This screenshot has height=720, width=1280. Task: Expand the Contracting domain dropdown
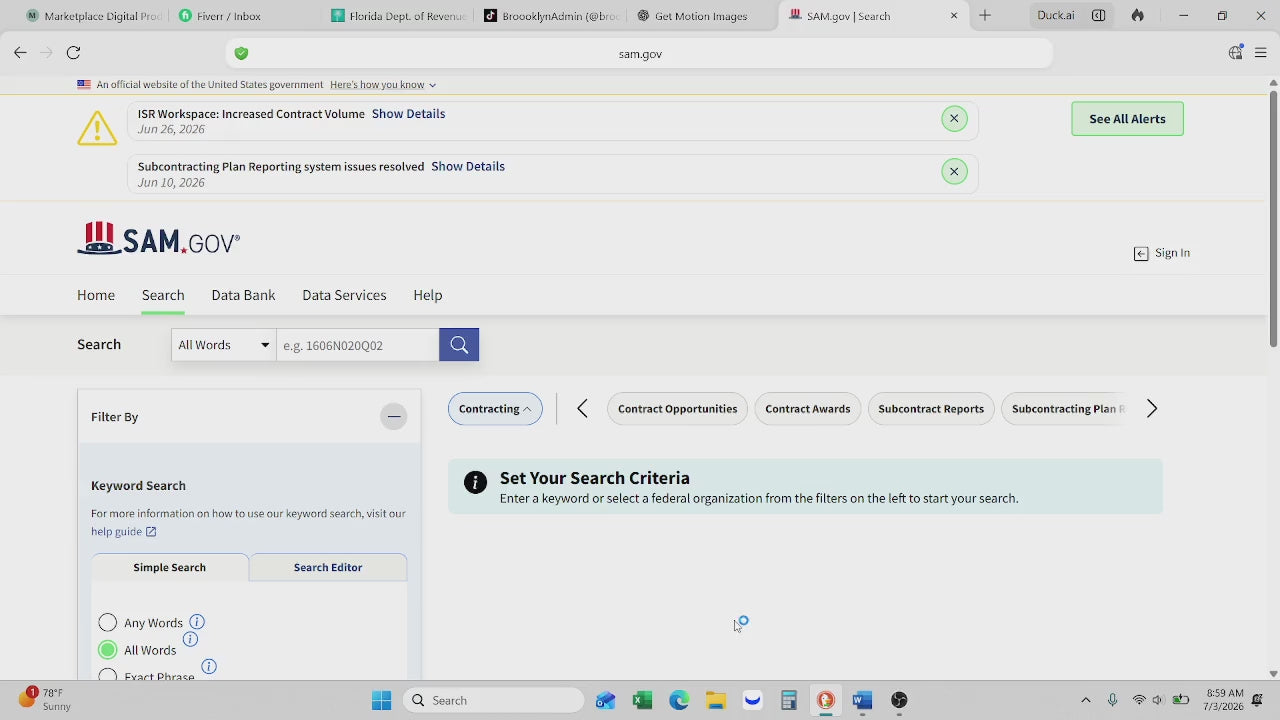click(x=495, y=409)
